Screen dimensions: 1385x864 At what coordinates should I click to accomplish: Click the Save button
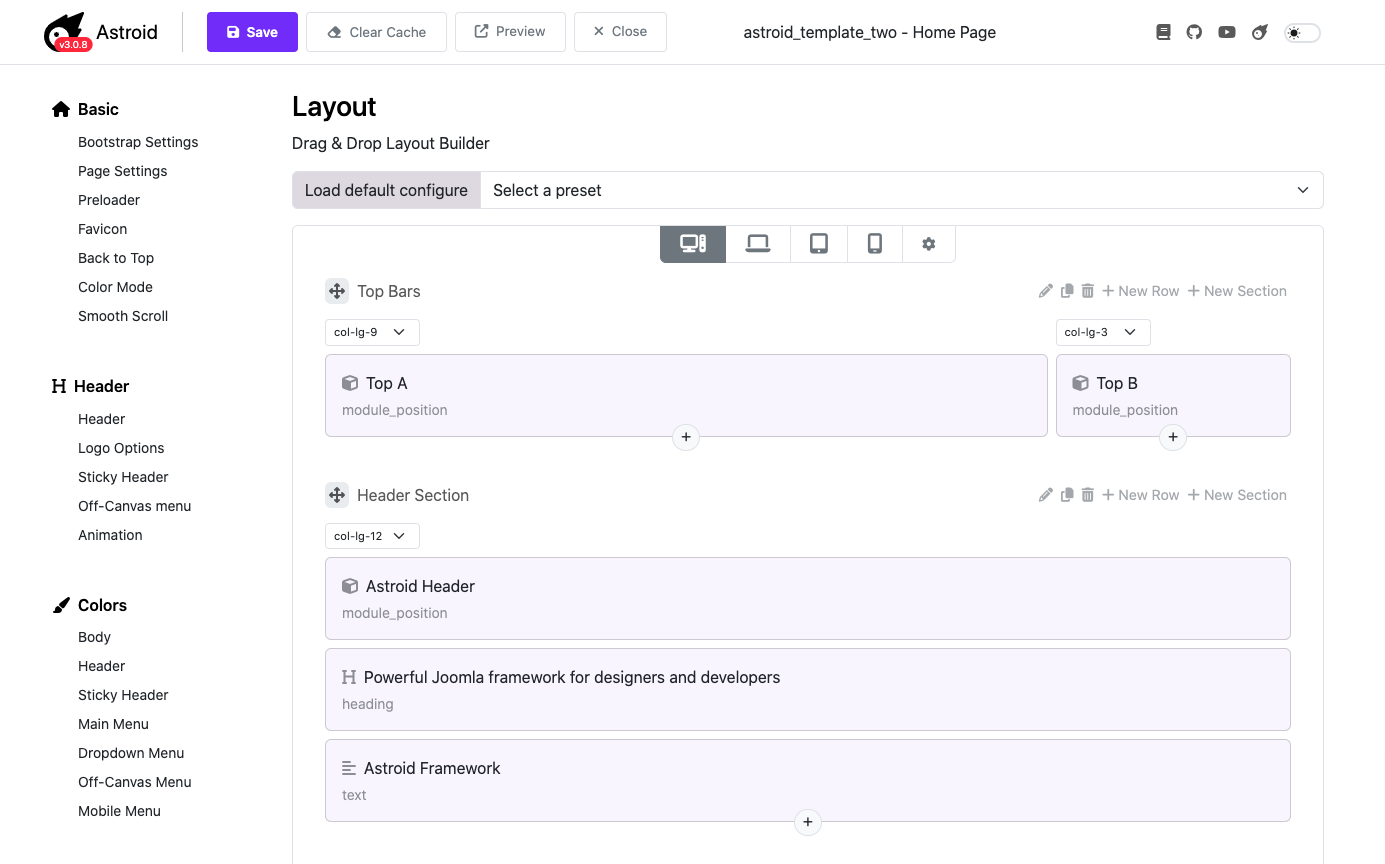252,32
